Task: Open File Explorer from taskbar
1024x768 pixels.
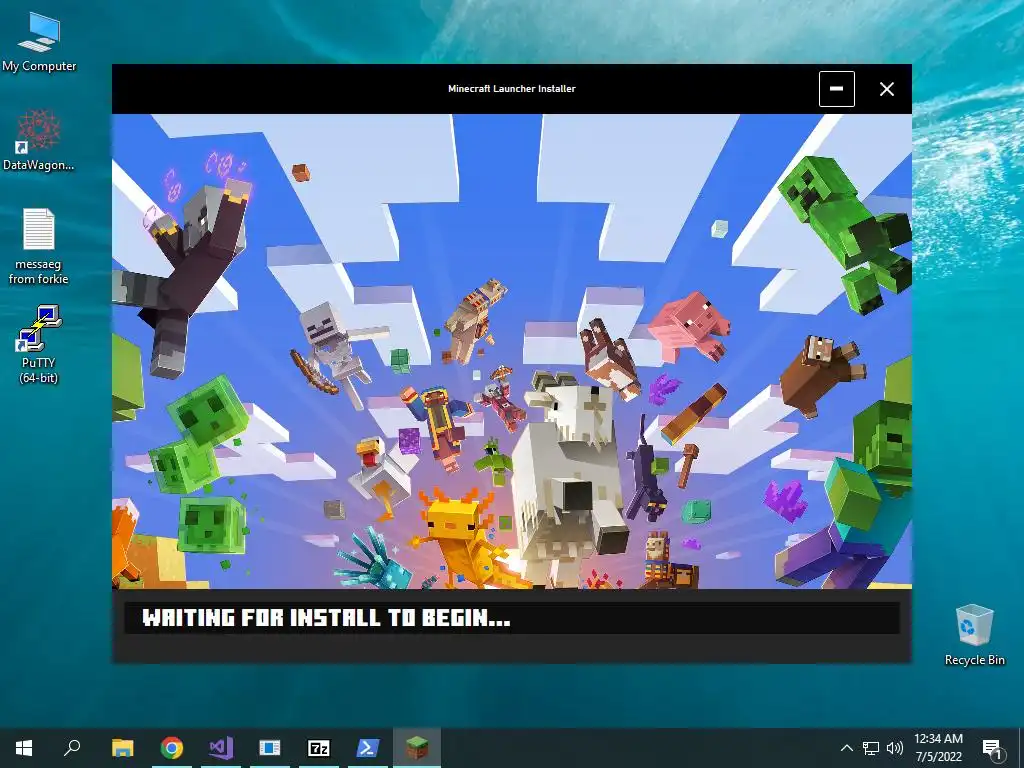Action: (x=122, y=748)
